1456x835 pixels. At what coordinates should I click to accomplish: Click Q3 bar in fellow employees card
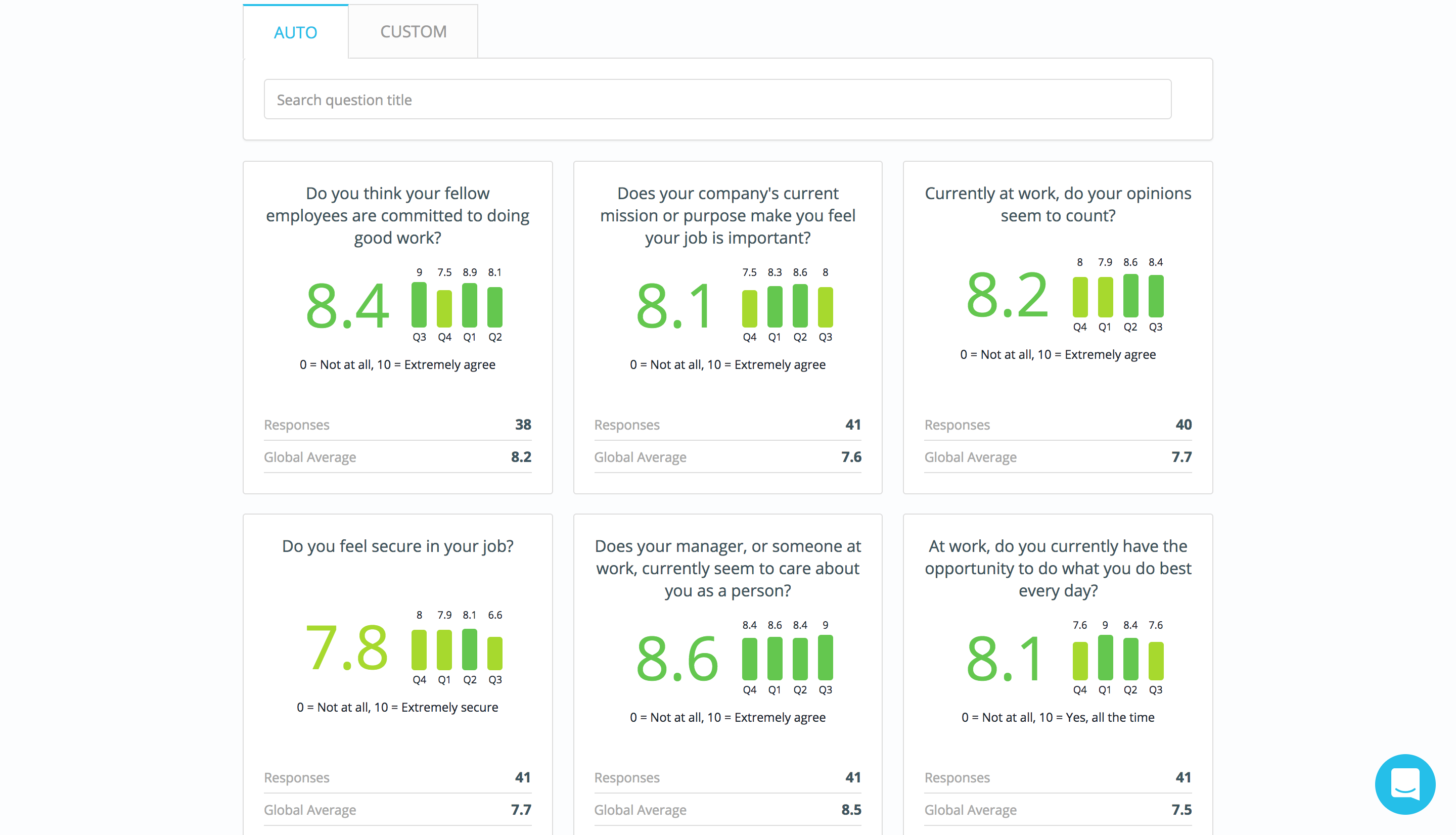pyautogui.click(x=419, y=305)
